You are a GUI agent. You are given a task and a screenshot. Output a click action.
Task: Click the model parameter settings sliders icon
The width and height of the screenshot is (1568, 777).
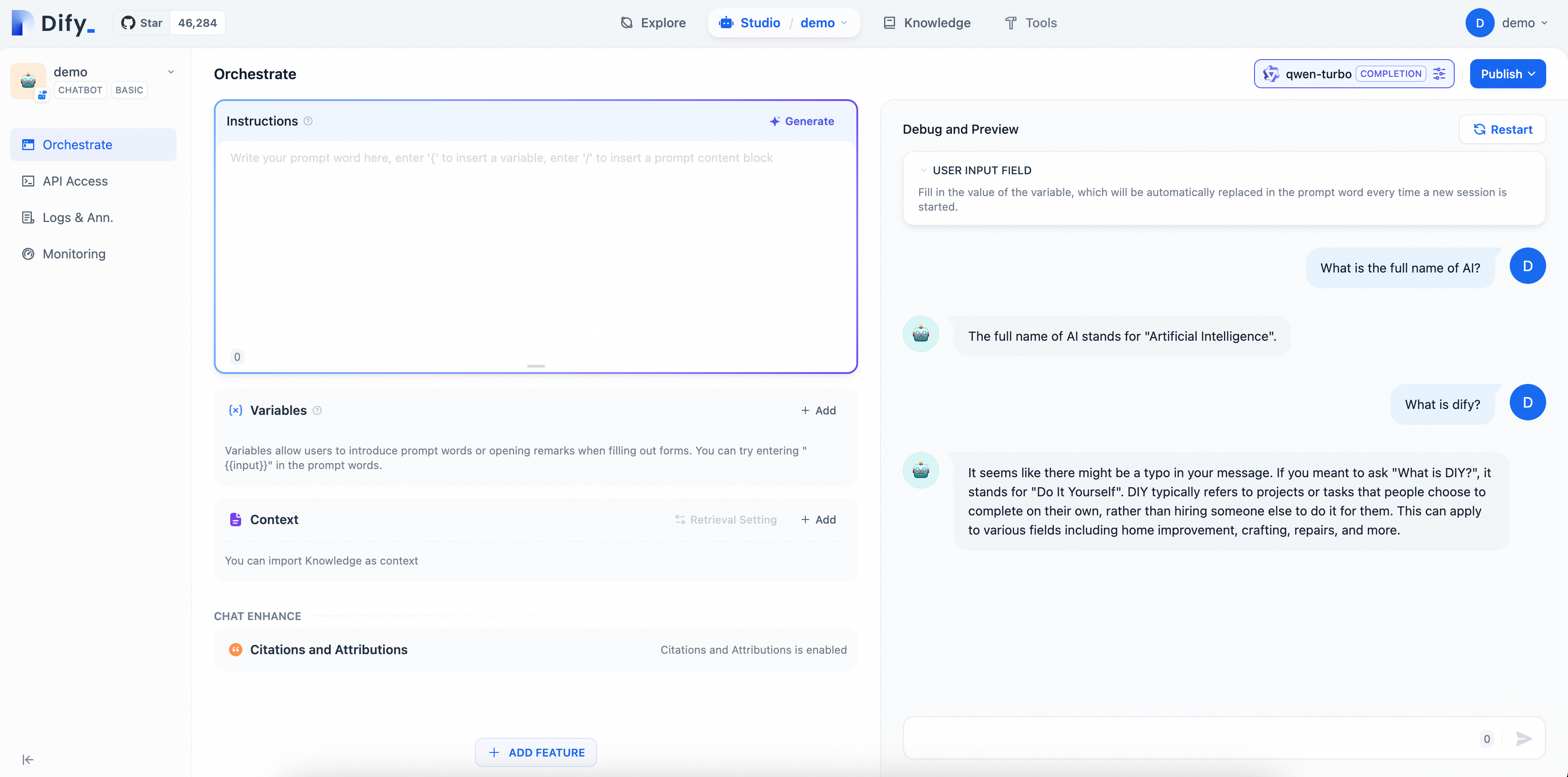(x=1439, y=74)
